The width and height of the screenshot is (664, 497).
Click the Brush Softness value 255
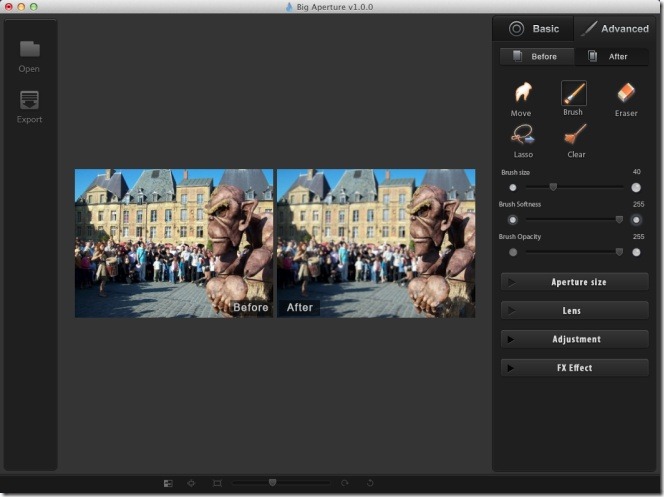tap(639, 204)
